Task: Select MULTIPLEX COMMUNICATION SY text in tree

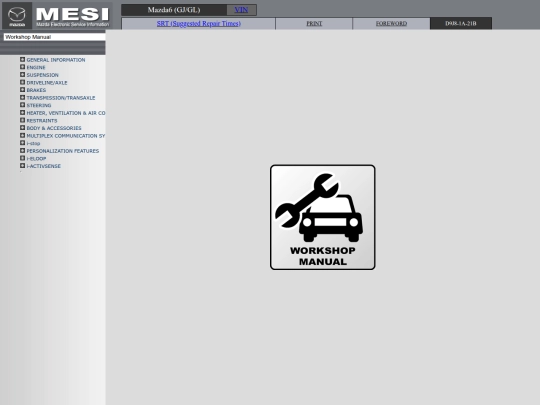Action: coord(66,136)
